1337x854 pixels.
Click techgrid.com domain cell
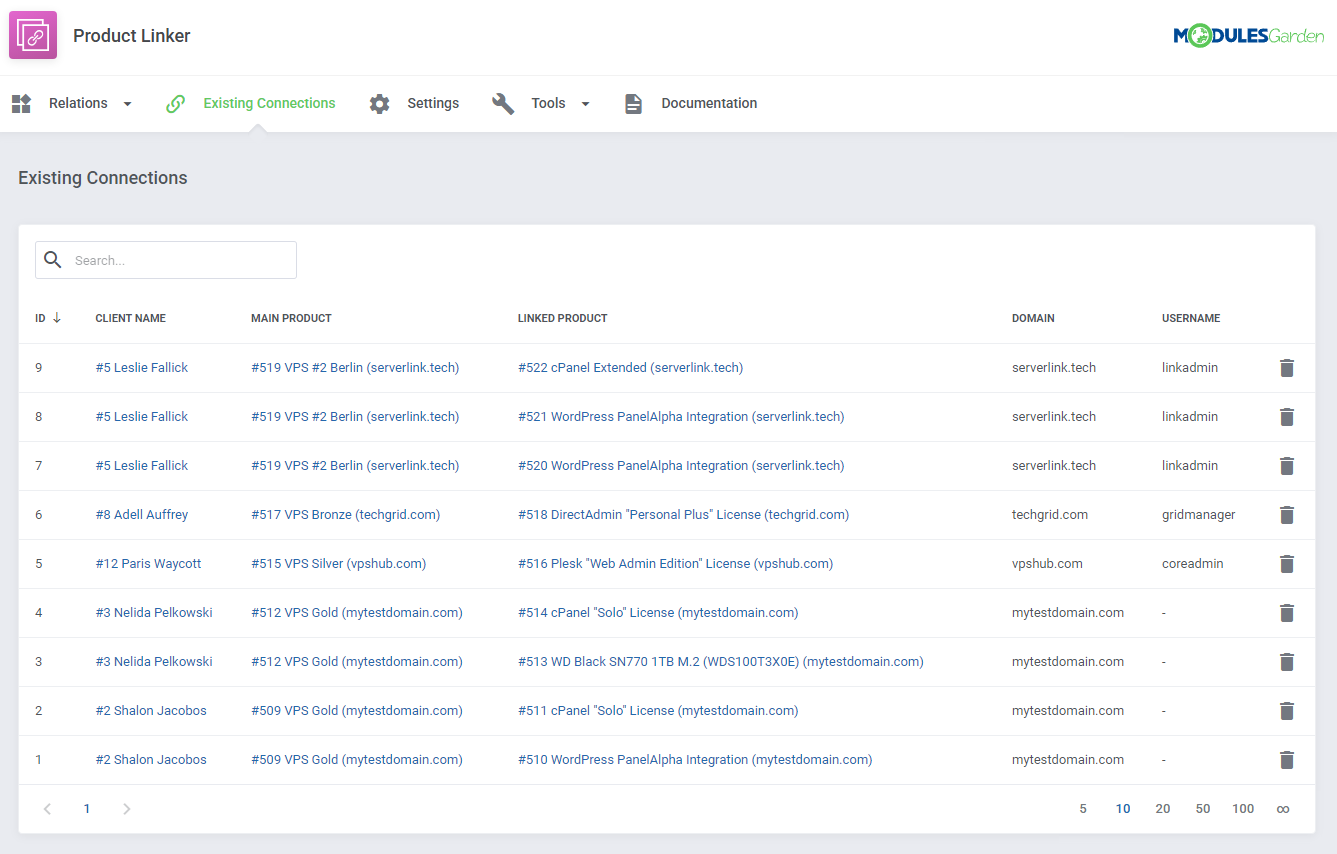[1050, 515]
